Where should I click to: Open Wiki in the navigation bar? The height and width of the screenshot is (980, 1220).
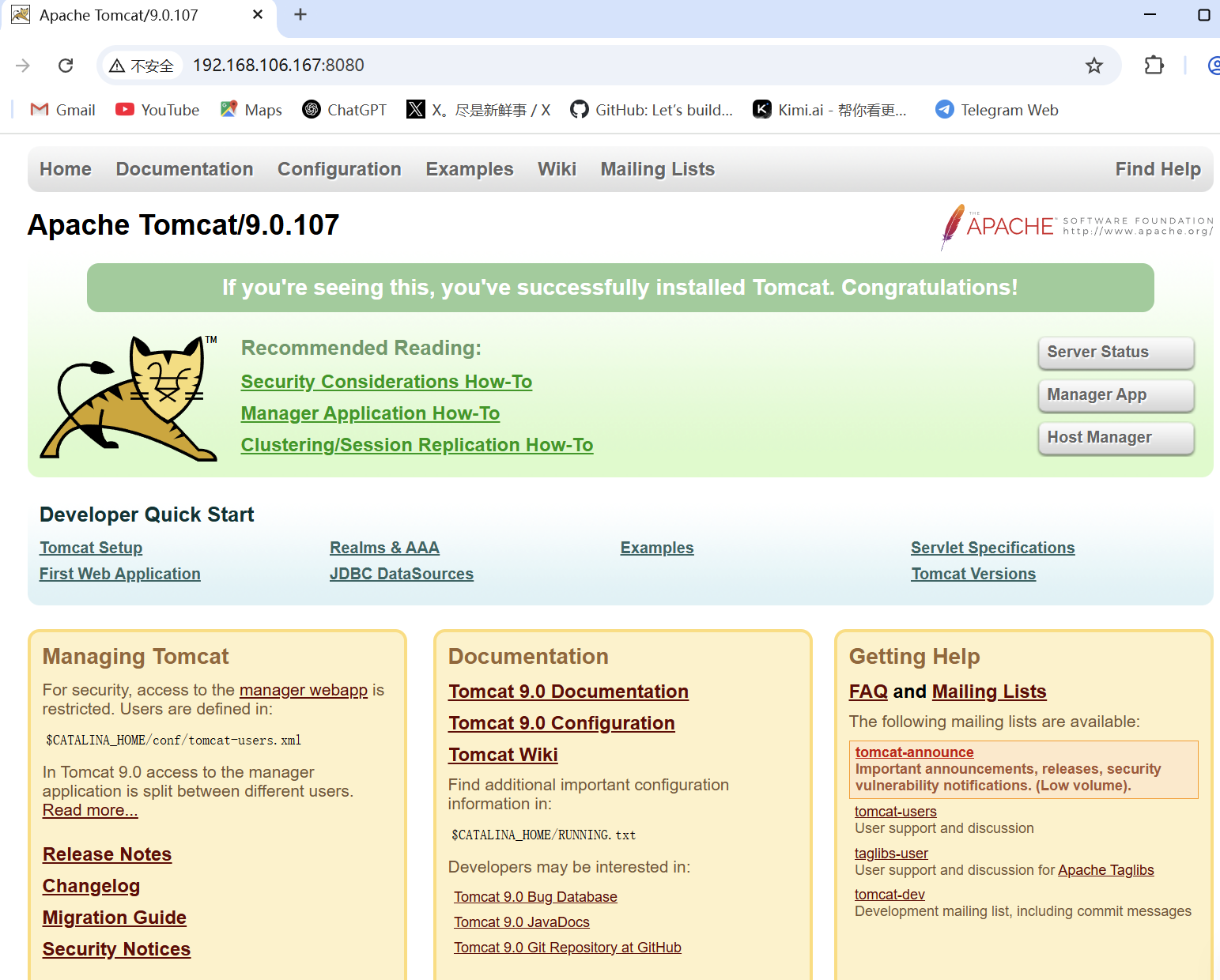pos(557,169)
